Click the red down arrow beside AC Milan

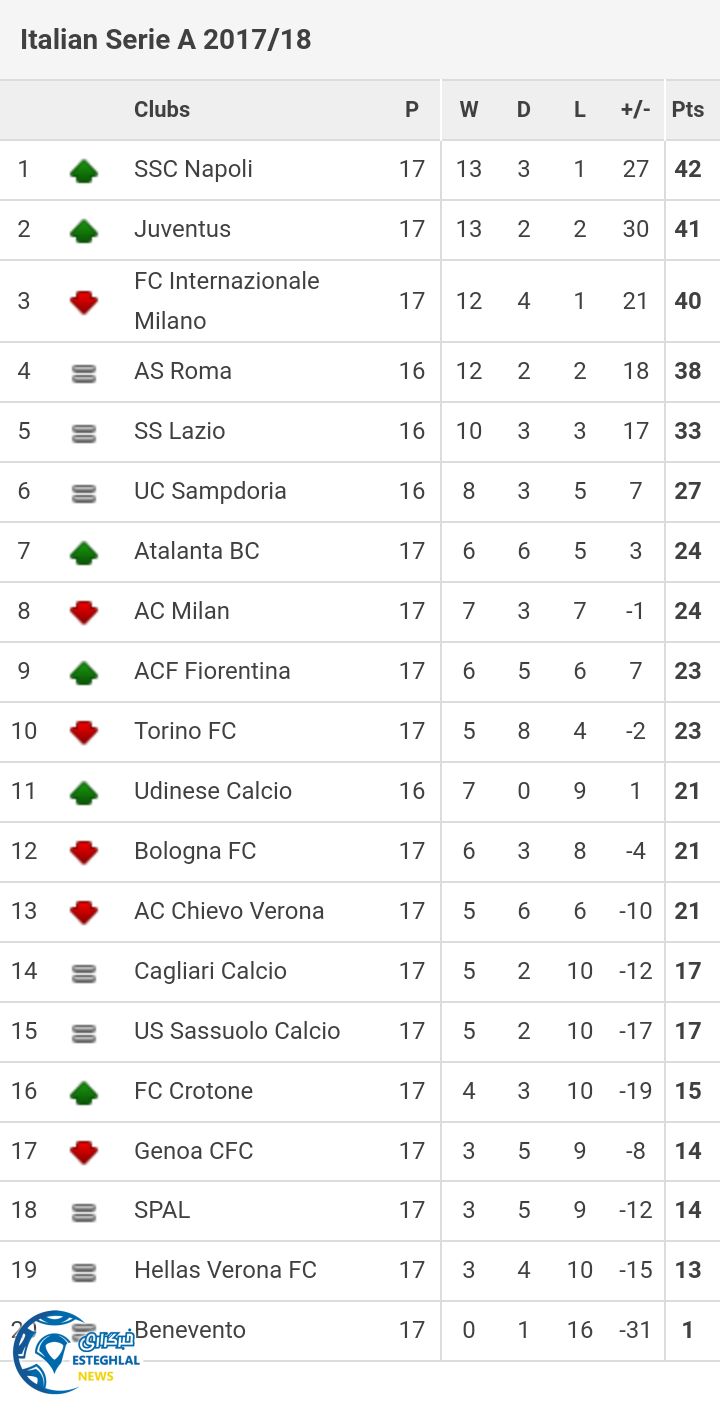(84, 612)
